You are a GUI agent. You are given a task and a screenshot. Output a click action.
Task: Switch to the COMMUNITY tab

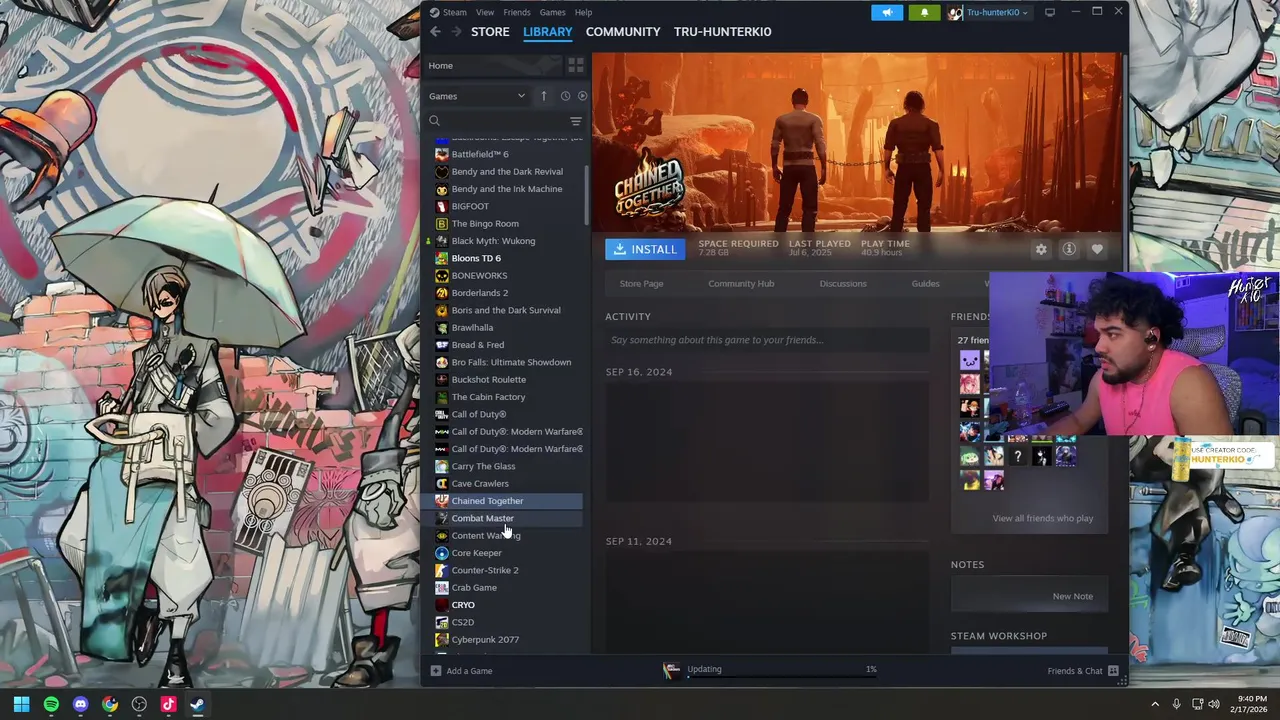pos(623,32)
